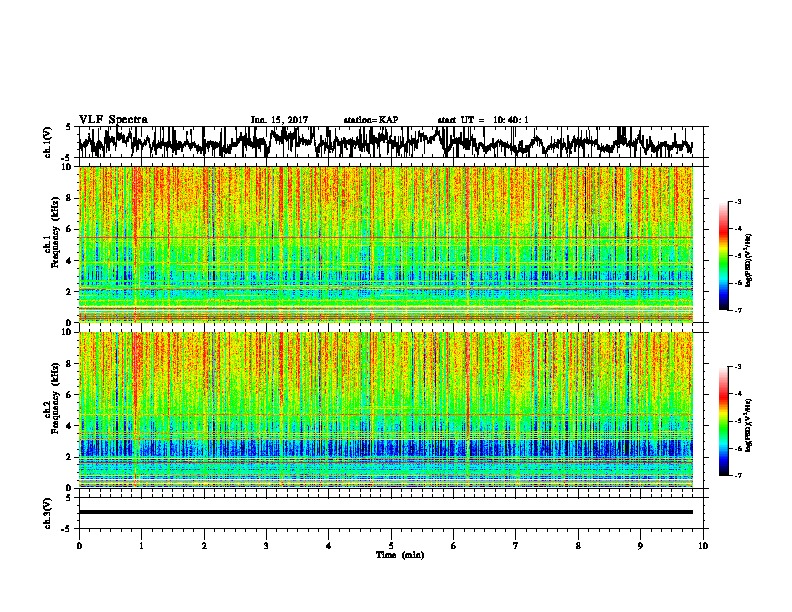This screenshot has height=612, width=792.
Task: Click the "8" kHz tick on ch.1 frequency axis
Action: pos(70,198)
